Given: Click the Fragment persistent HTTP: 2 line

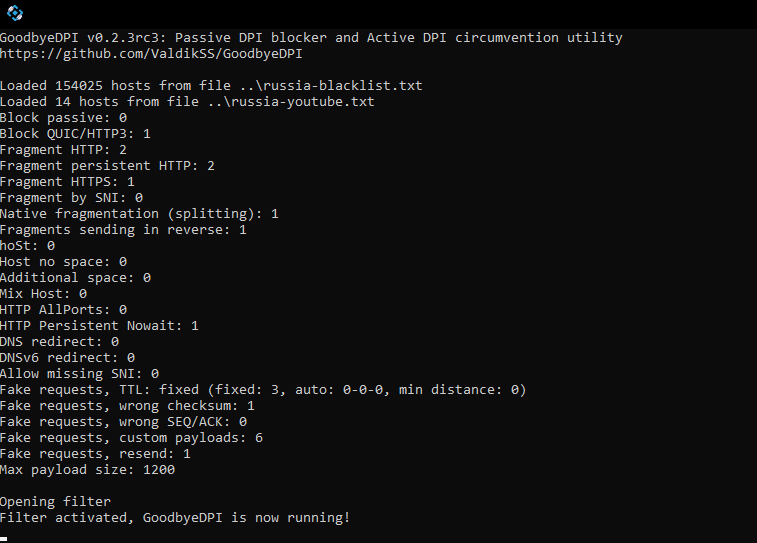Looking at the screenshot, I should (x=107, y=166).
